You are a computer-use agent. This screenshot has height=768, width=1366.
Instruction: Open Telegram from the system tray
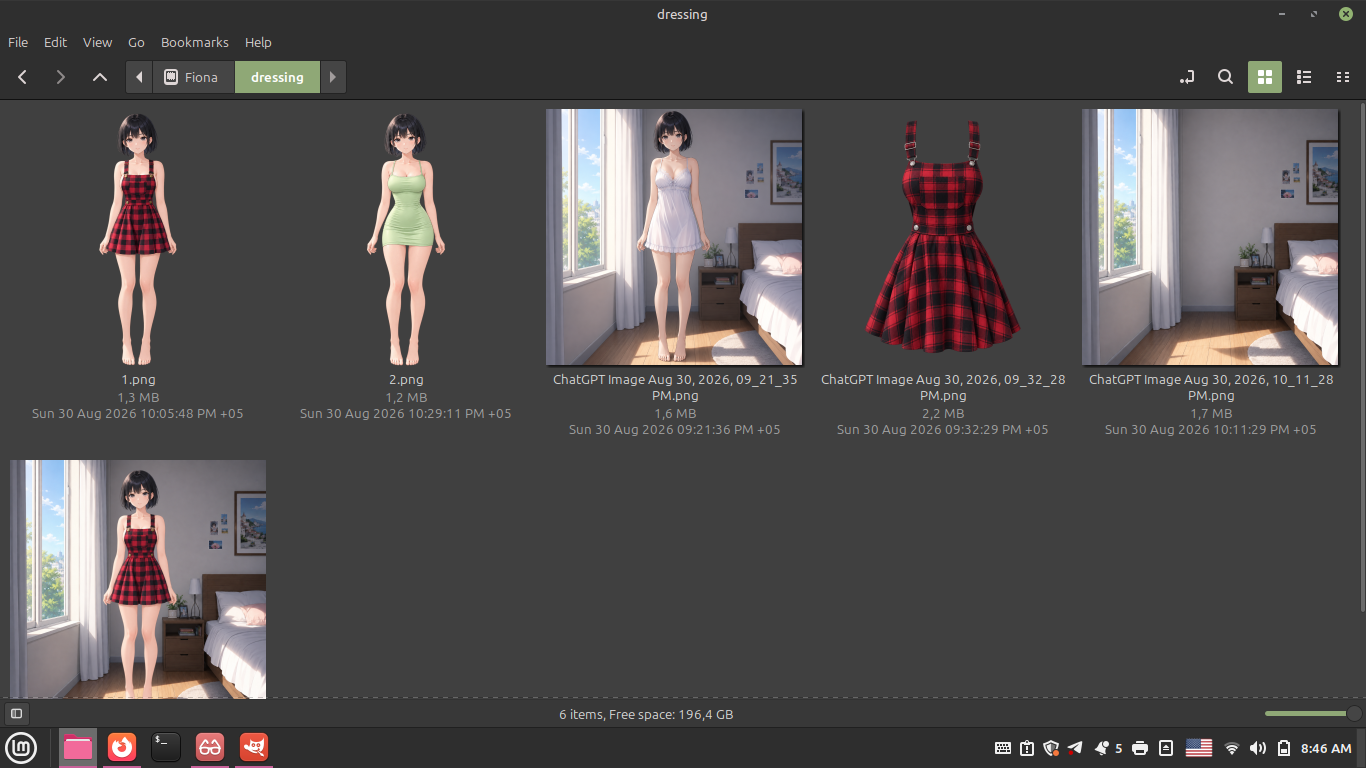click(x=1075, y=748)
